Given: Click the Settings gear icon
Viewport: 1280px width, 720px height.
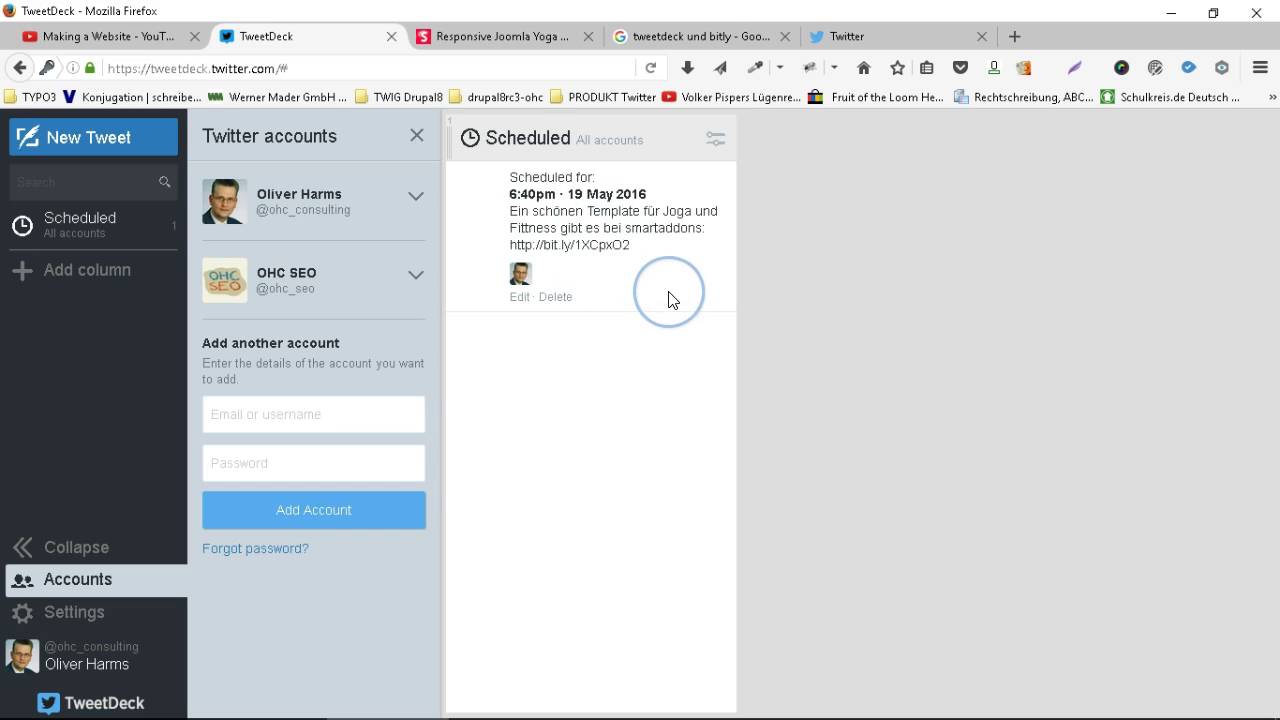Looking at the screenshot, I should (x=22, y=612).
